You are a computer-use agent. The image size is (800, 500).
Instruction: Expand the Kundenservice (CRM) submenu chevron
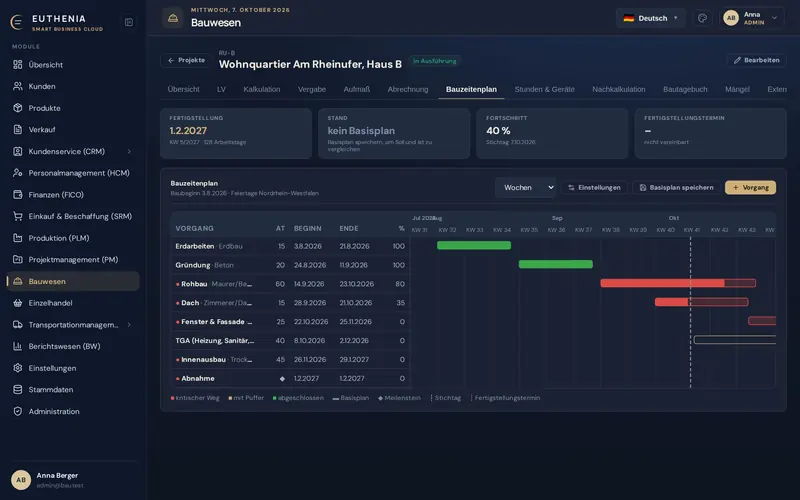point(129,152)
